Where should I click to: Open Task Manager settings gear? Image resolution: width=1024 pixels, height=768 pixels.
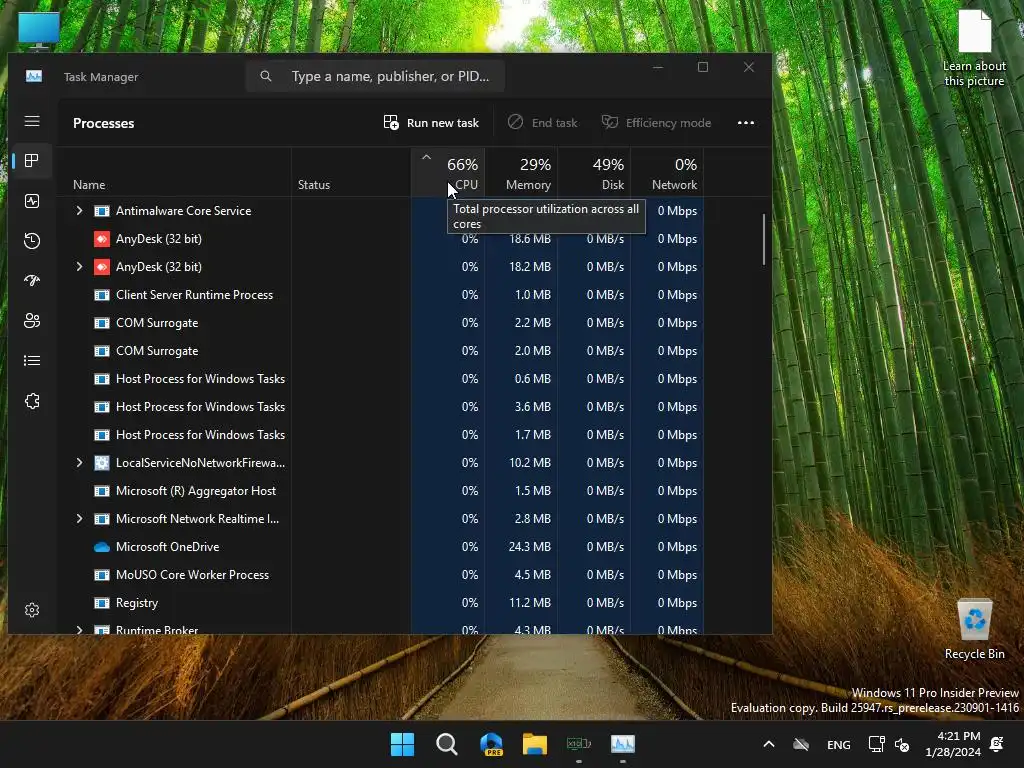(x=32, y=610)
